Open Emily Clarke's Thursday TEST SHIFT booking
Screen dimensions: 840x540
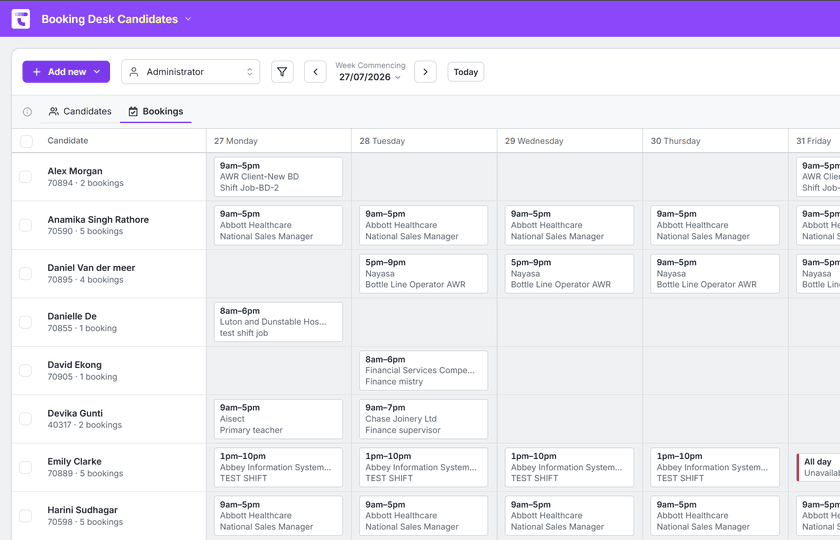[715, 467]
